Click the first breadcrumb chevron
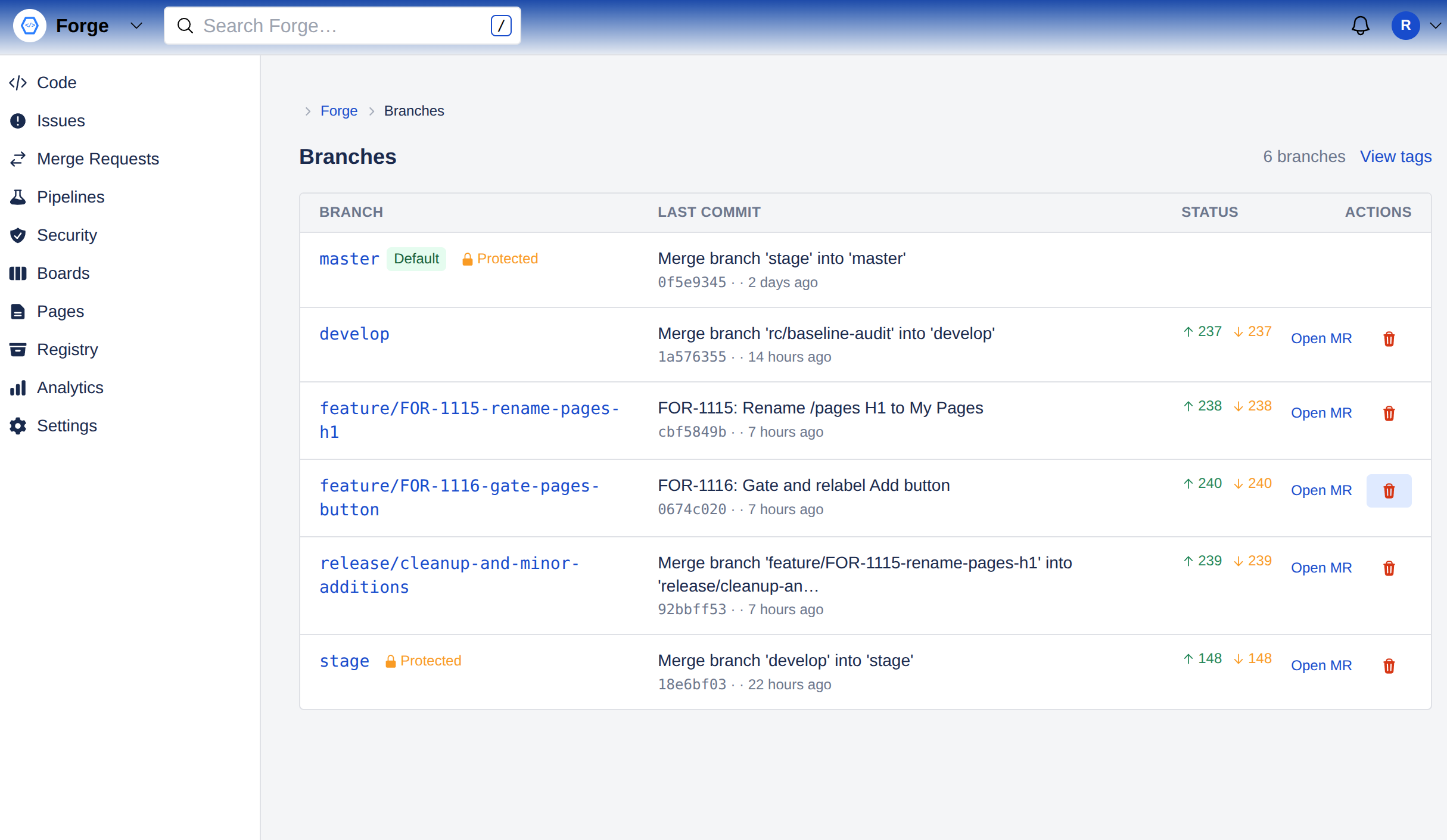This screenshot has height=840, width=1447. (x=308, y=111)
